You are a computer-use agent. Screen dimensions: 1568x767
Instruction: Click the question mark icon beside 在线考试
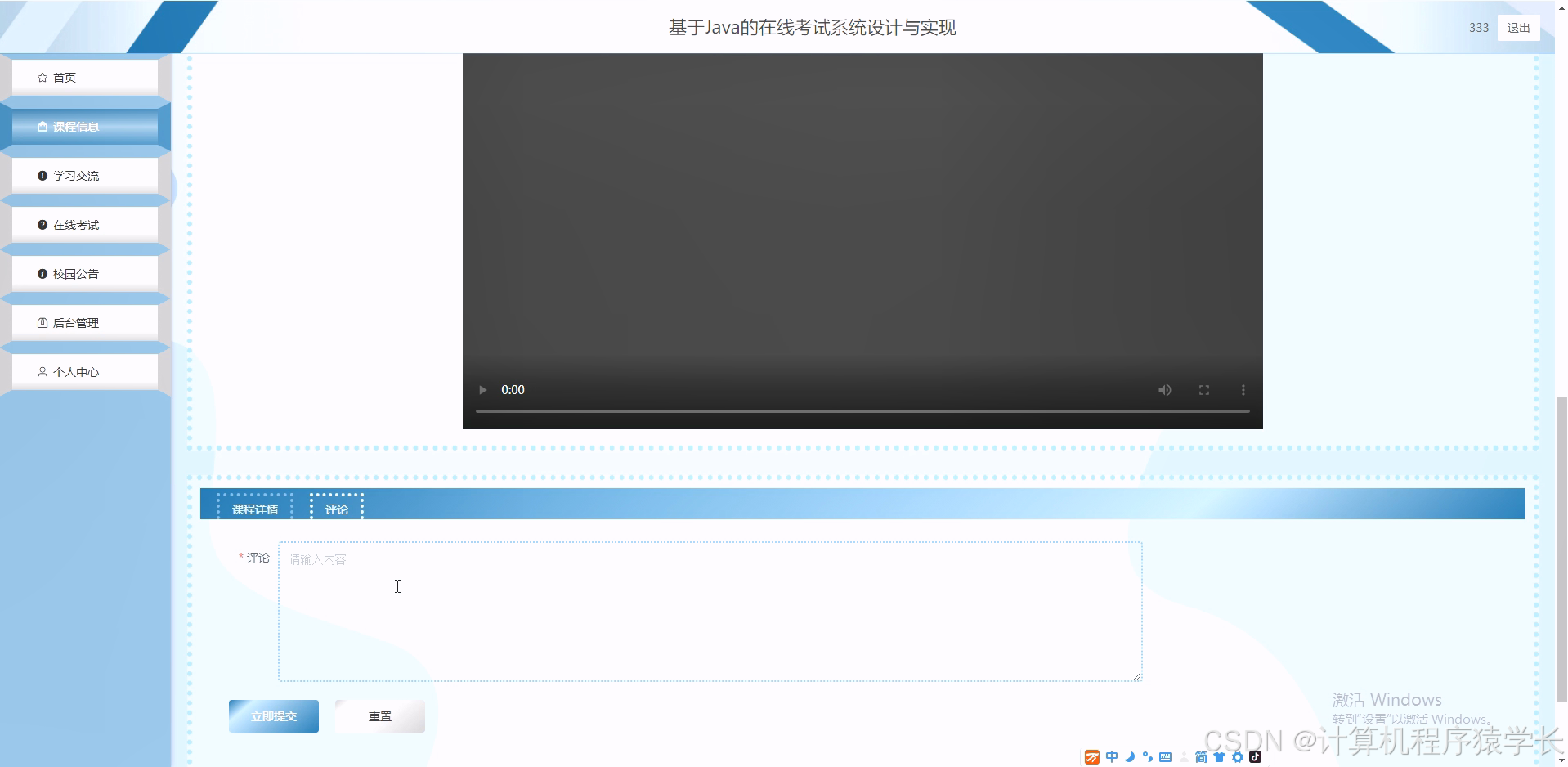[43, 225]
